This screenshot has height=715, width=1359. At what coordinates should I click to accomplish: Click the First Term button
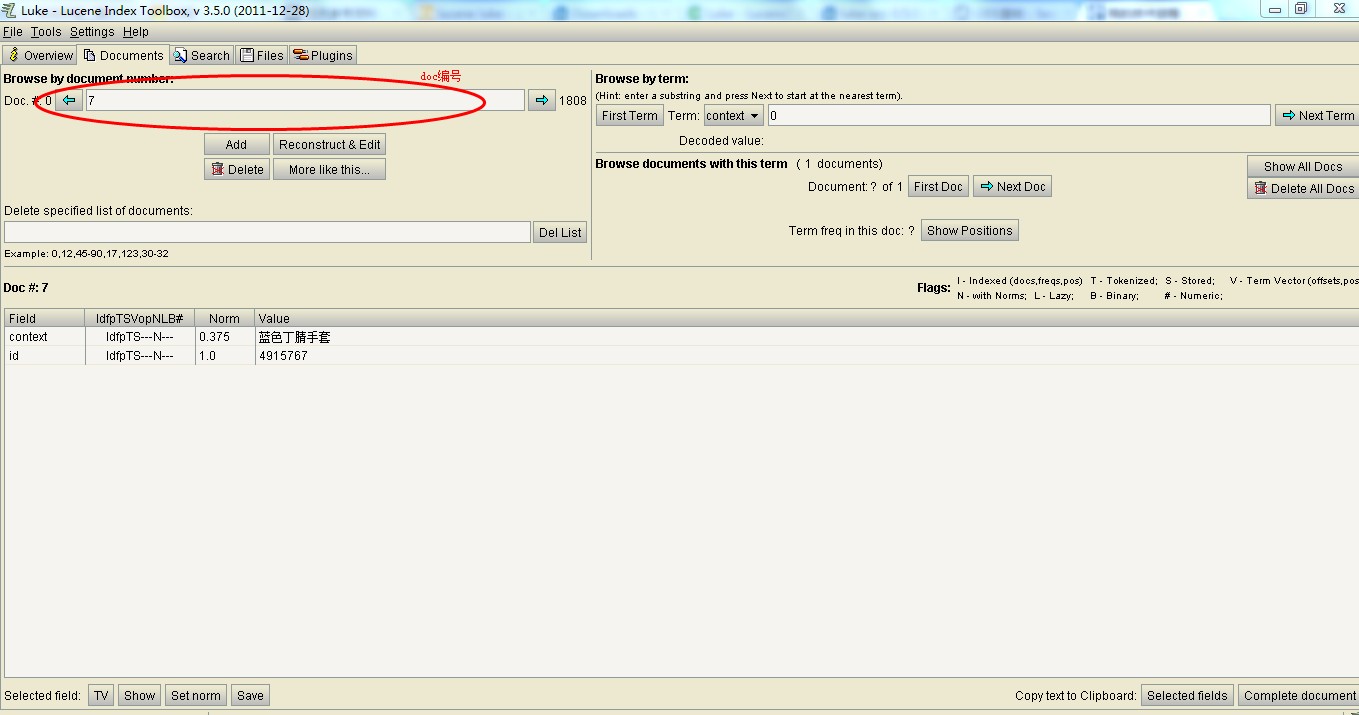(x=630, y=115)
